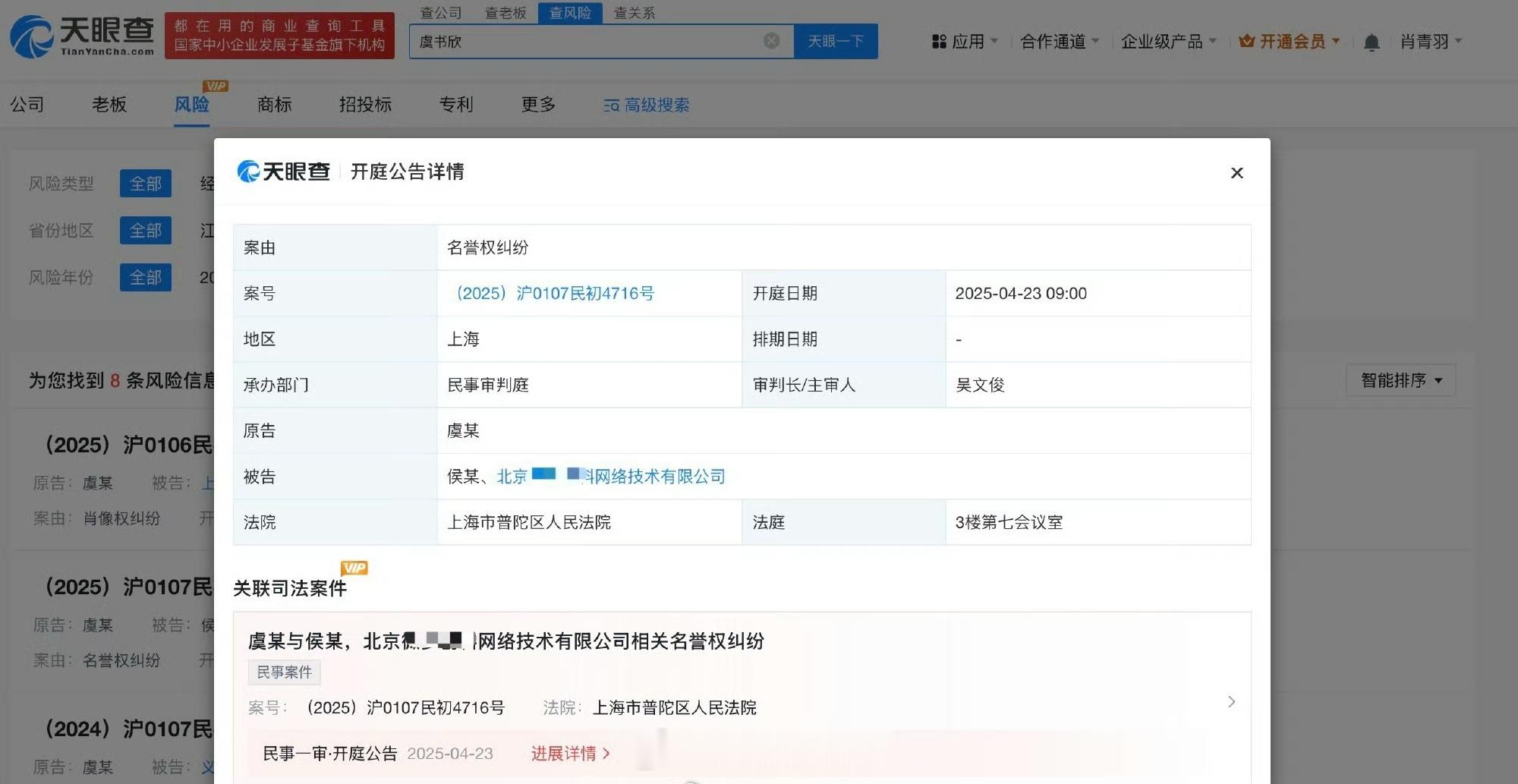Click the 天眼查 logo in dialog header
Image resolution: width=1518 pixels, height=784 pixels.
283,172
